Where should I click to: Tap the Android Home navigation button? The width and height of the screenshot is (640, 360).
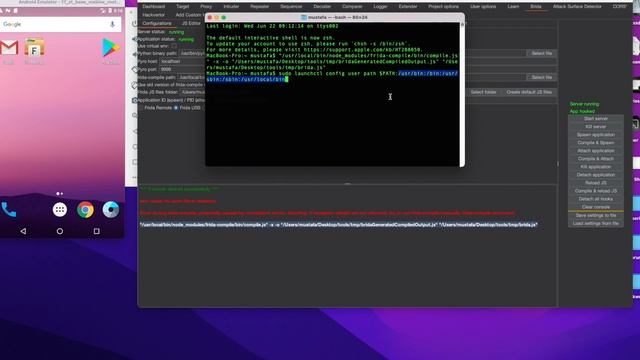[60, 231]
